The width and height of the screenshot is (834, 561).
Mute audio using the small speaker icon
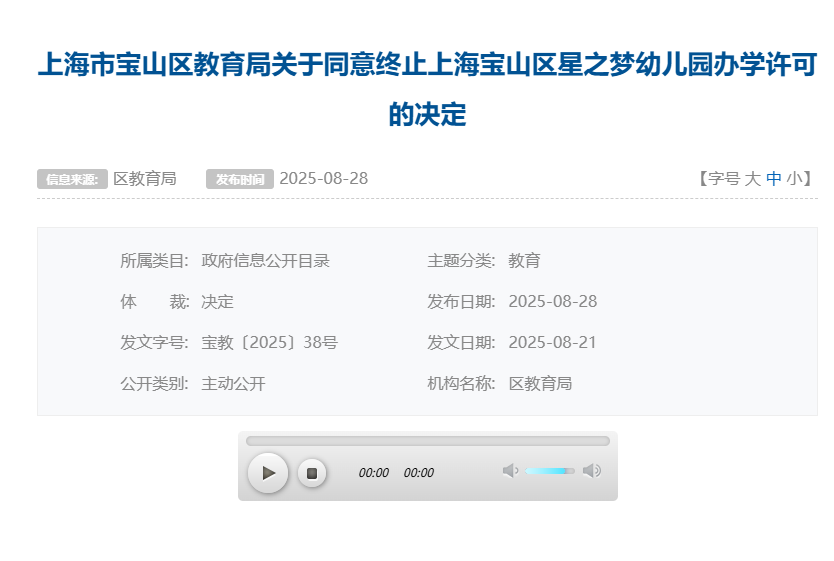510,471
